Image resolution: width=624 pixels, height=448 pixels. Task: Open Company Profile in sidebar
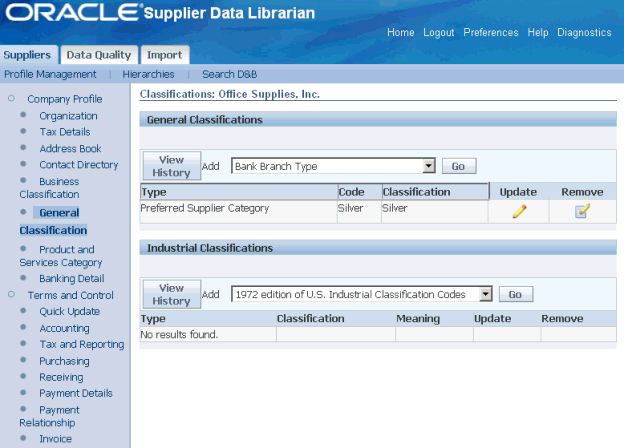[65, 99]
